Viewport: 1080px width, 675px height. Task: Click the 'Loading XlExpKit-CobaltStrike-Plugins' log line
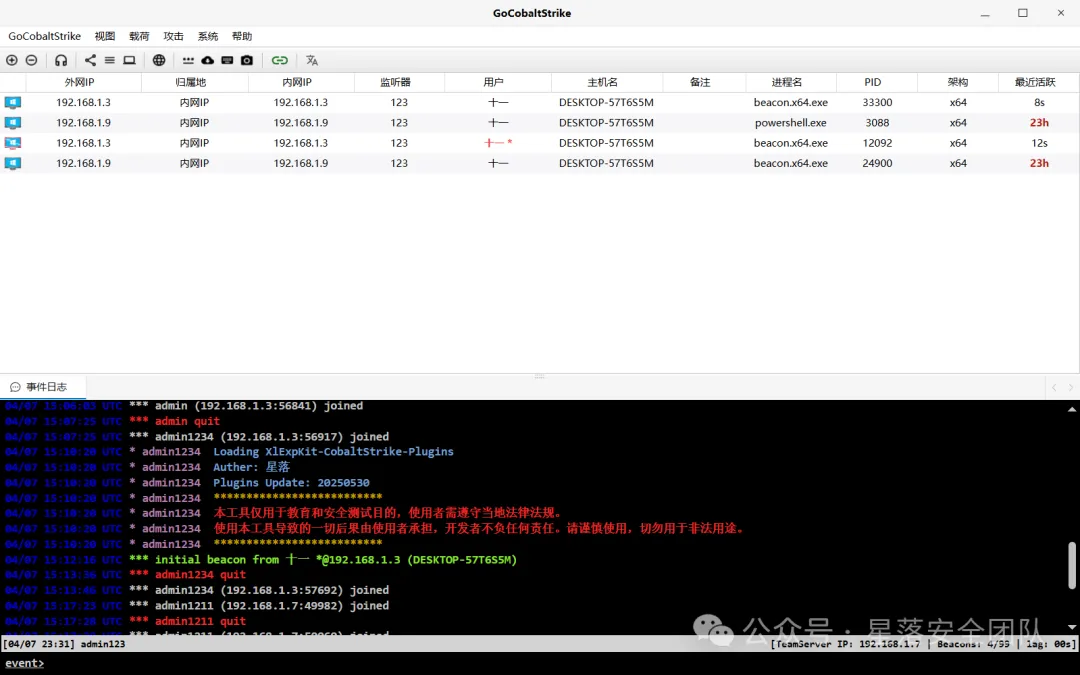pyautogui.click(x=333, y=452)
